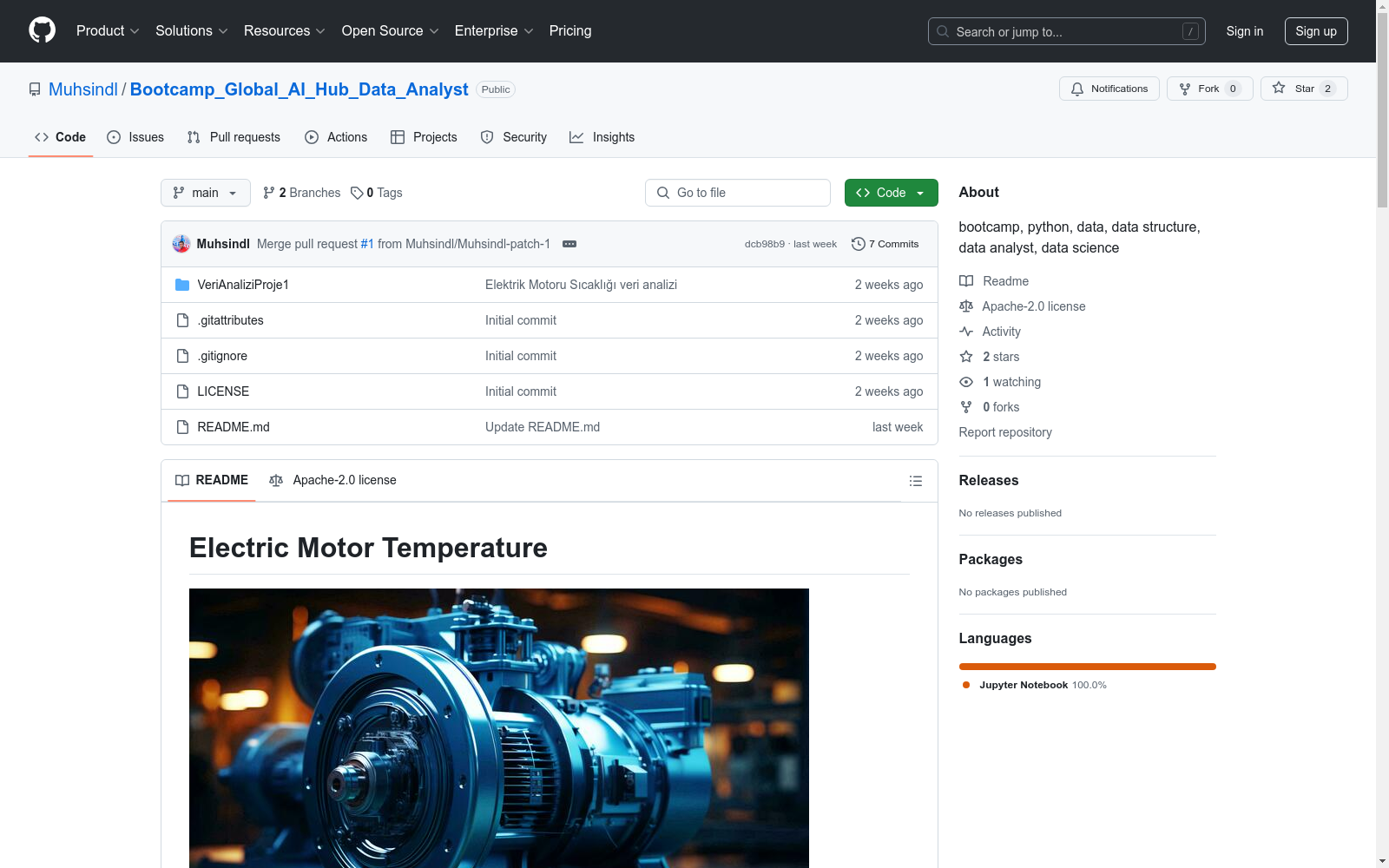The height and width of the screenshot is (868, 1389).
Task: Open the Bootcamp_Global_AI_Hub_Data_Analyst repository link
Action: 300,89
